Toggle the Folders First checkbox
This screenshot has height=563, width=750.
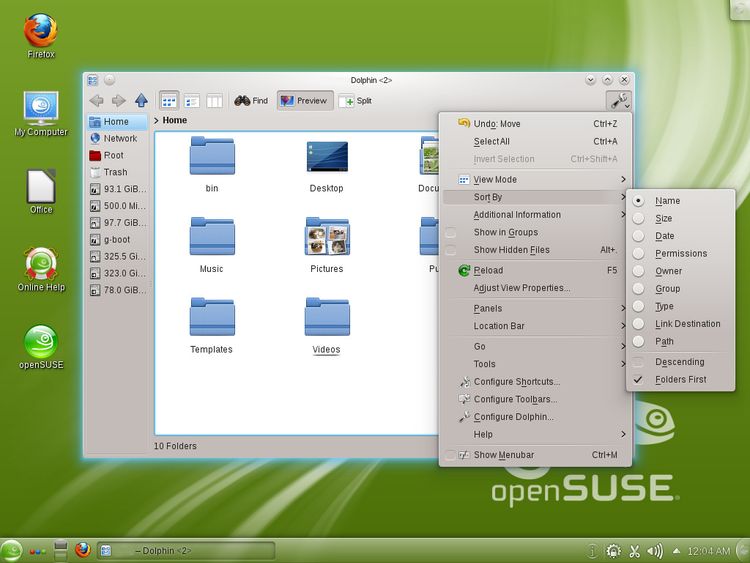point(638,380)
